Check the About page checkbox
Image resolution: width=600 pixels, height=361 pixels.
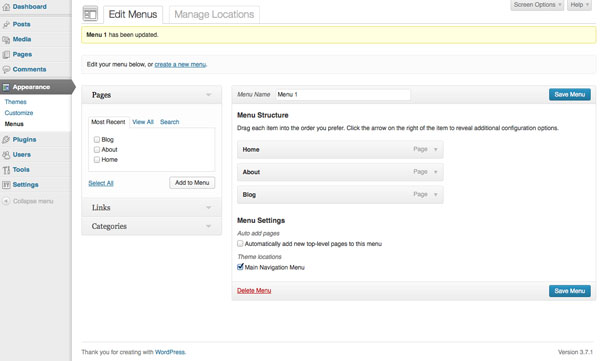(x=97, y=149)
